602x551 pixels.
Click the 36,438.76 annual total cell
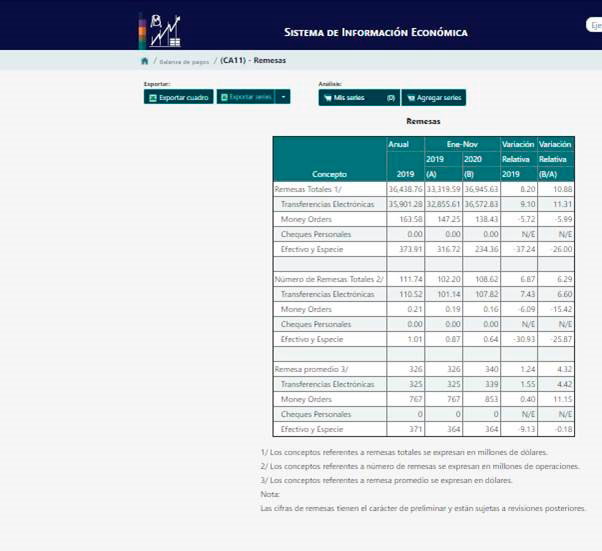(404, 188)
